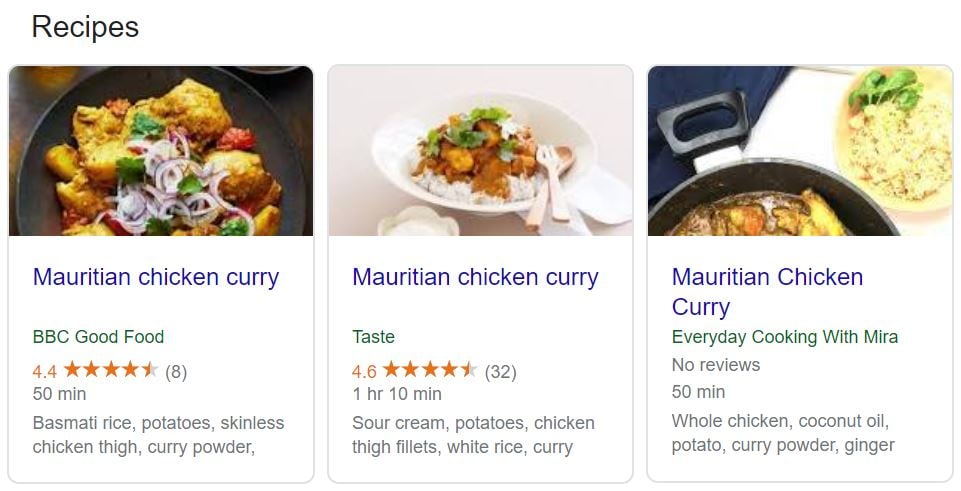Viewport: 961px width, 491px height.
Task: Click the (8) review count
Action: tap(176, 372)
